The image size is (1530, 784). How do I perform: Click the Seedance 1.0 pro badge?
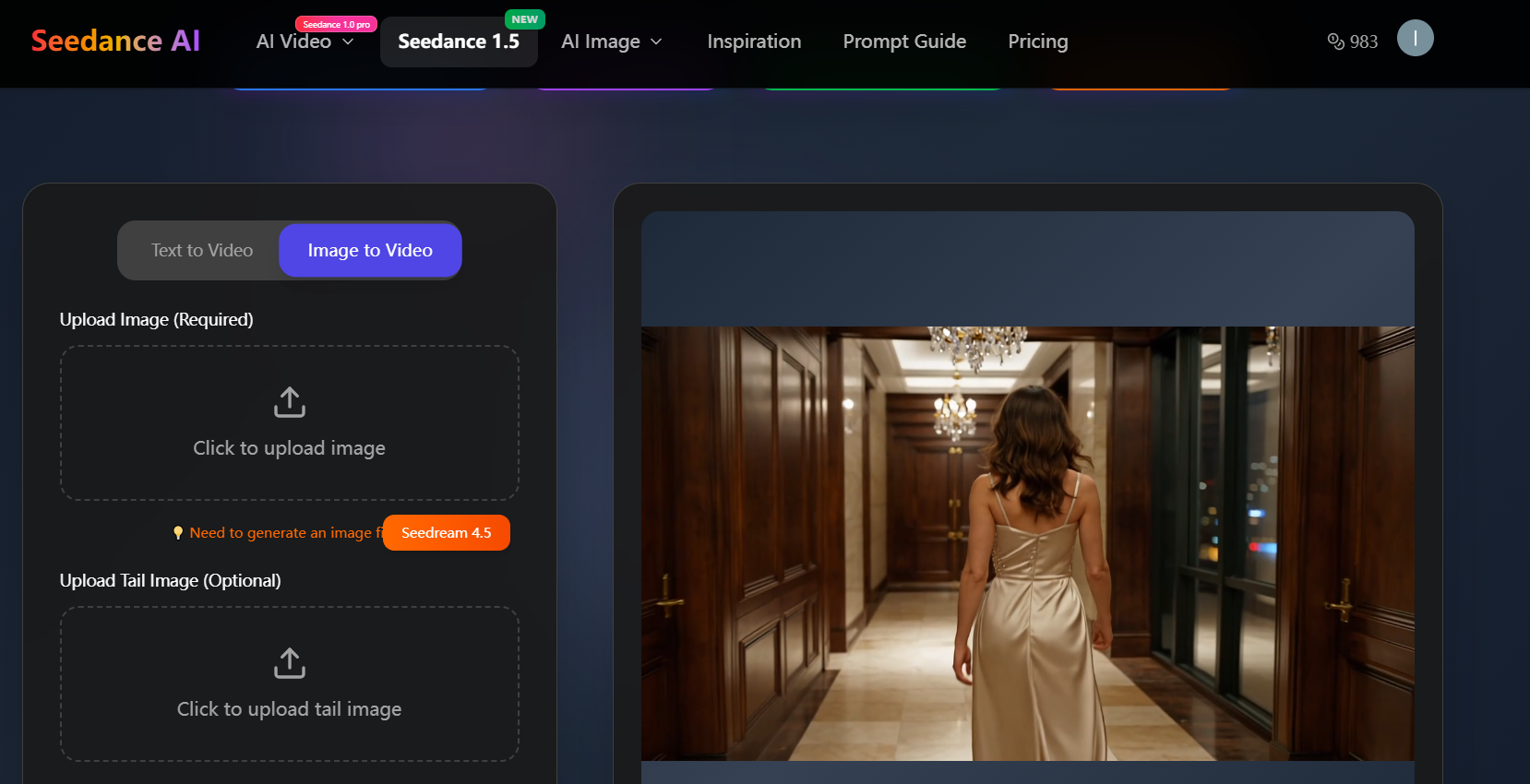336,24
